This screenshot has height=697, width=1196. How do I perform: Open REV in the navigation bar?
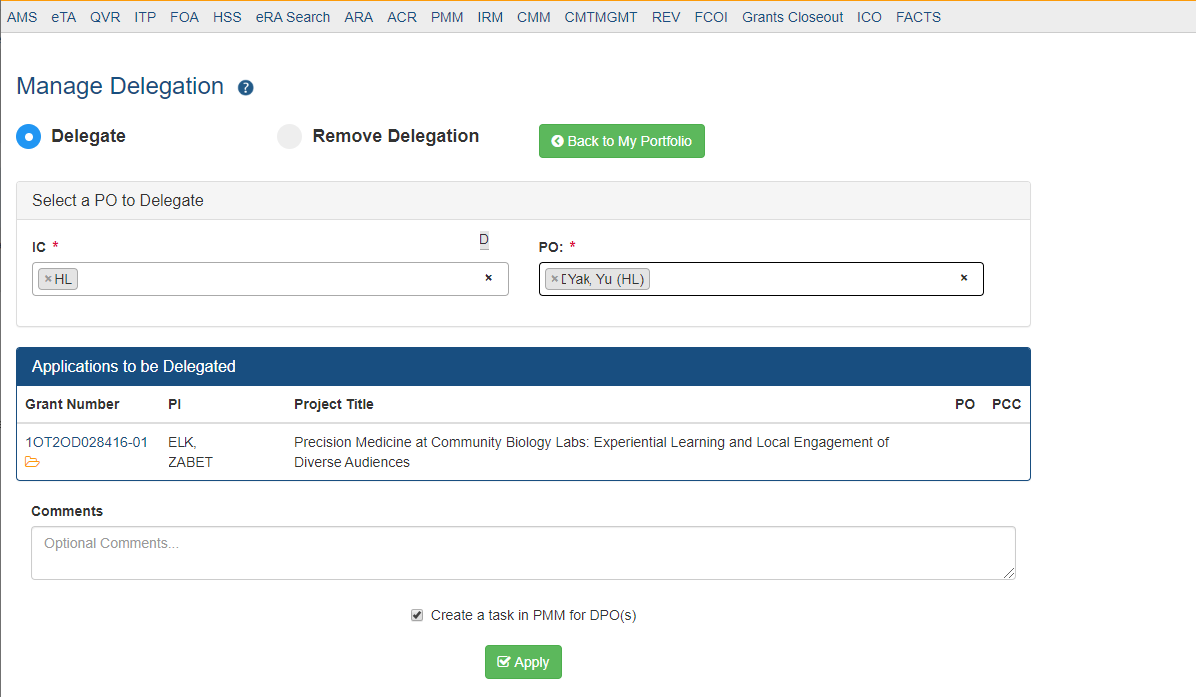tap(666, 17)
